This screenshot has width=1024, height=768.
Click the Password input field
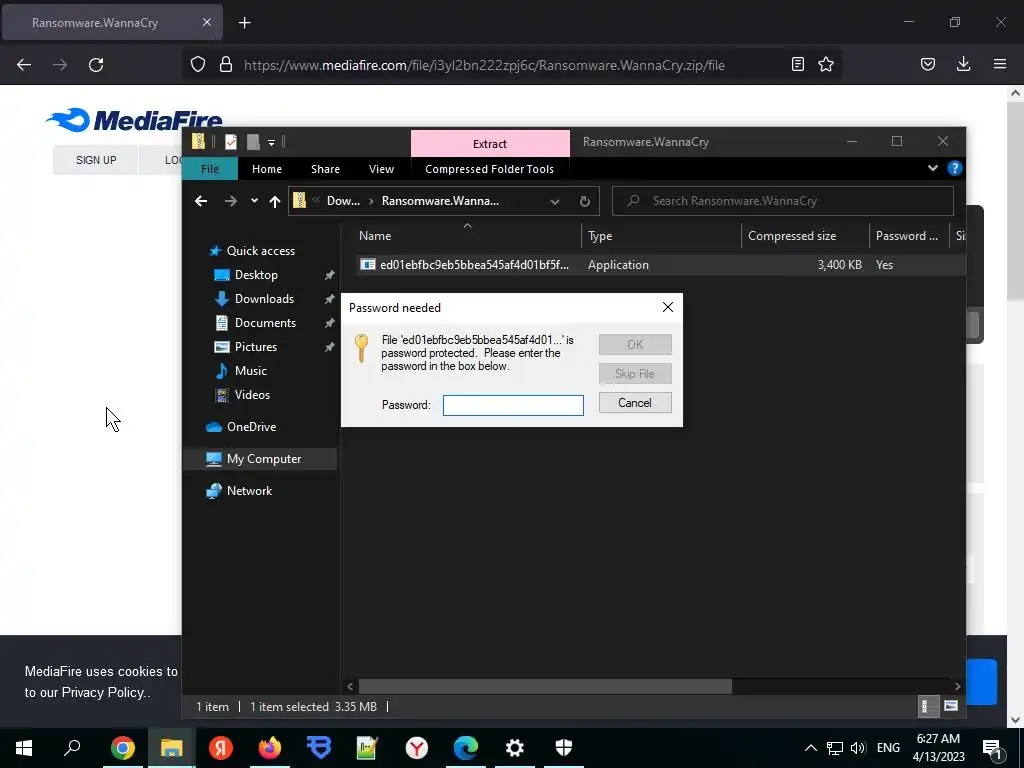(x=513, y=405)
